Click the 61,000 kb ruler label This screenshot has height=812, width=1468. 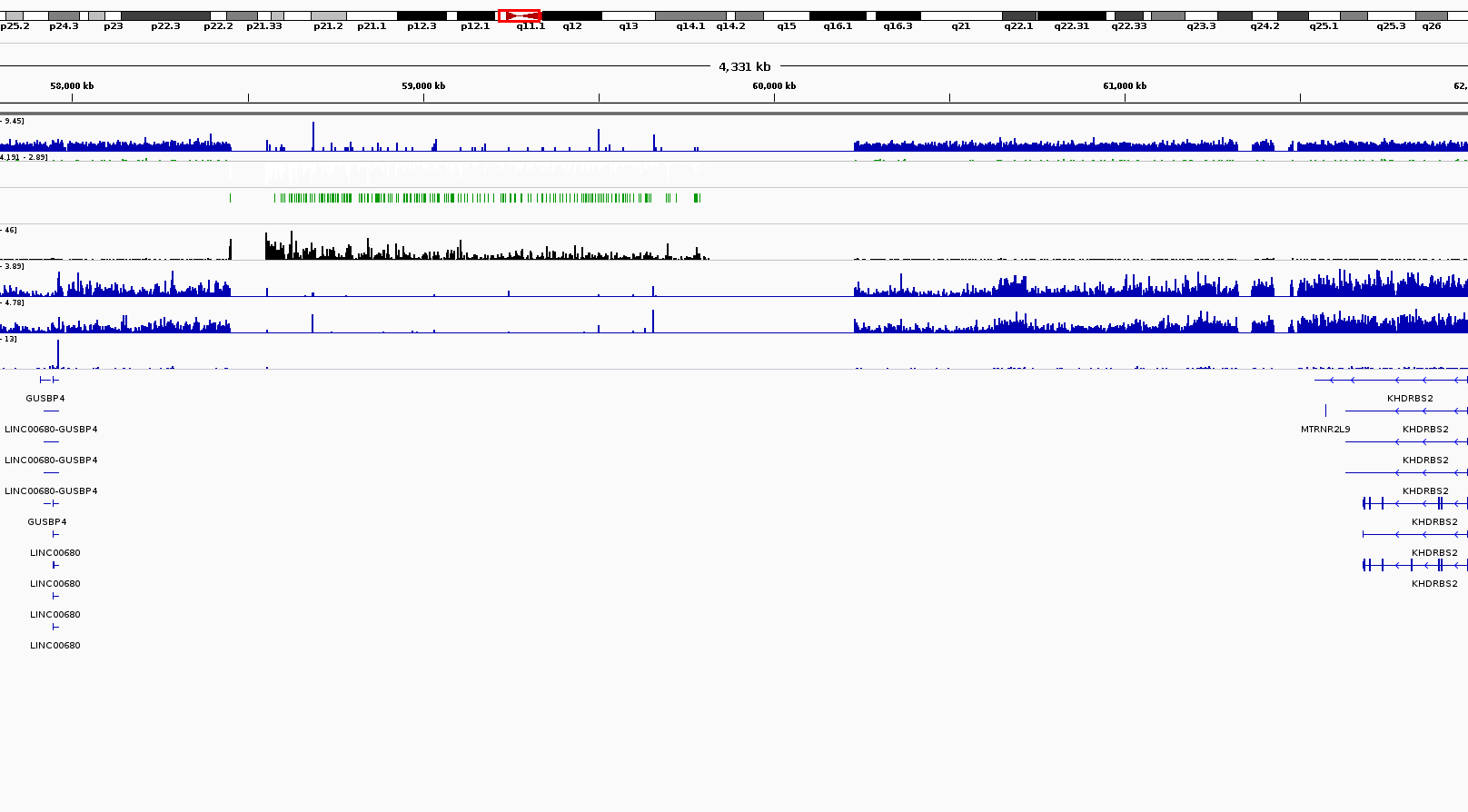[1125, 86]
